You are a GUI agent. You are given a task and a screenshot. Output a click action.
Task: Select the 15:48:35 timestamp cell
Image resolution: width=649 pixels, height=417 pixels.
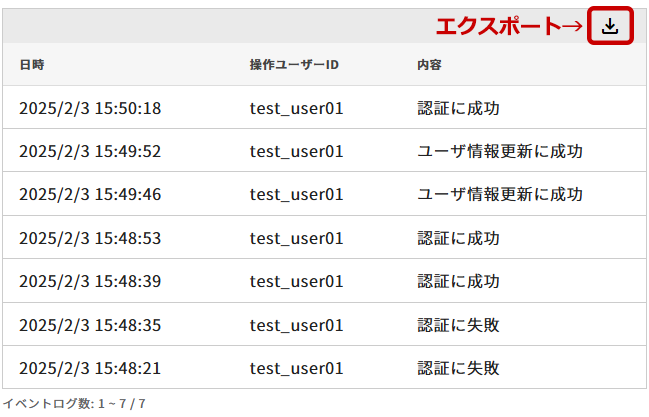(x=90, y=324)
